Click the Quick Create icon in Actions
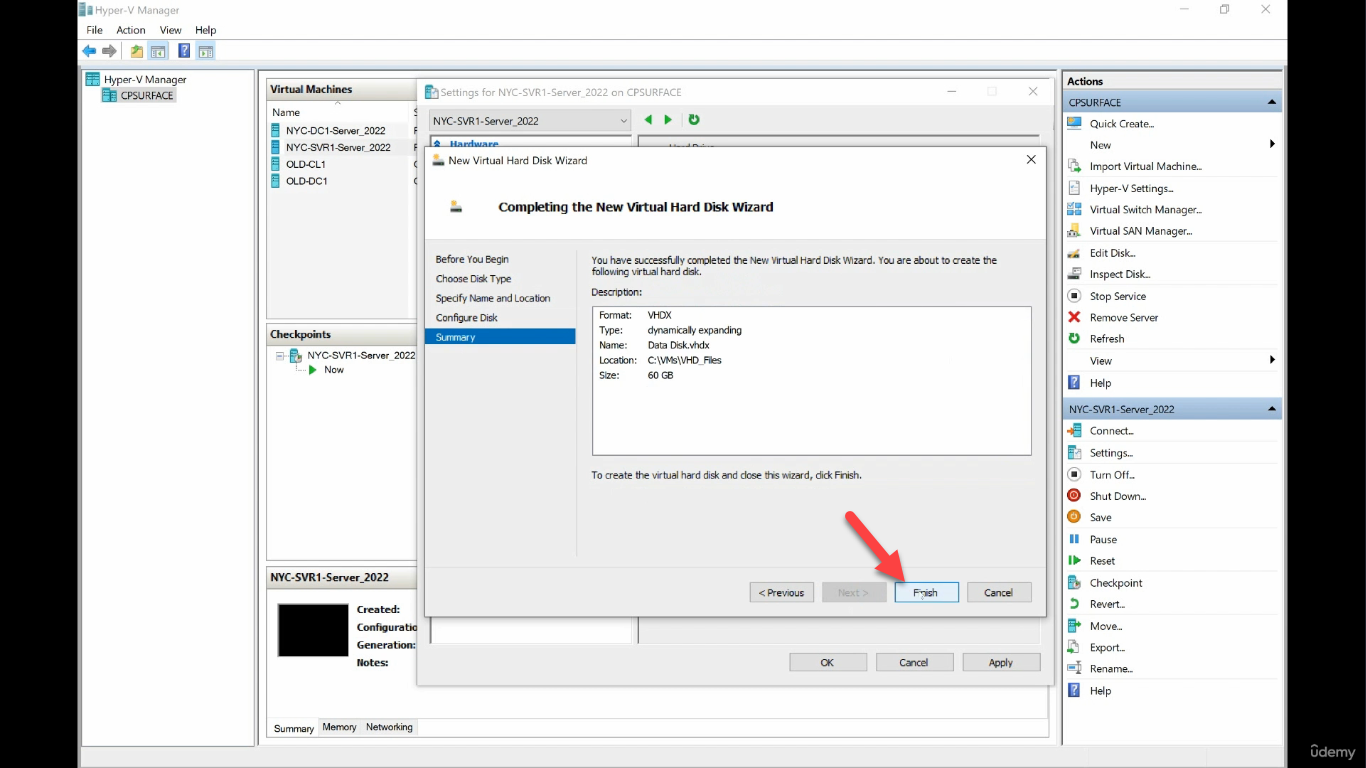 (x=1074, y=123)
